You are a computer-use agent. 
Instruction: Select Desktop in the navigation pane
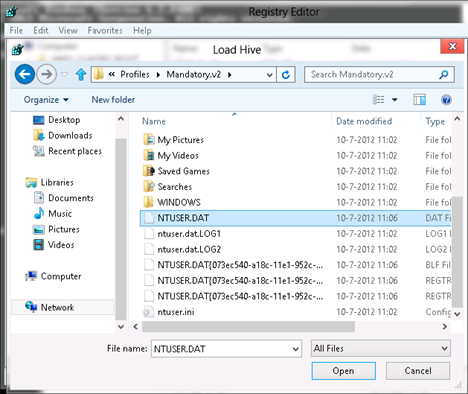pos(57,120)
